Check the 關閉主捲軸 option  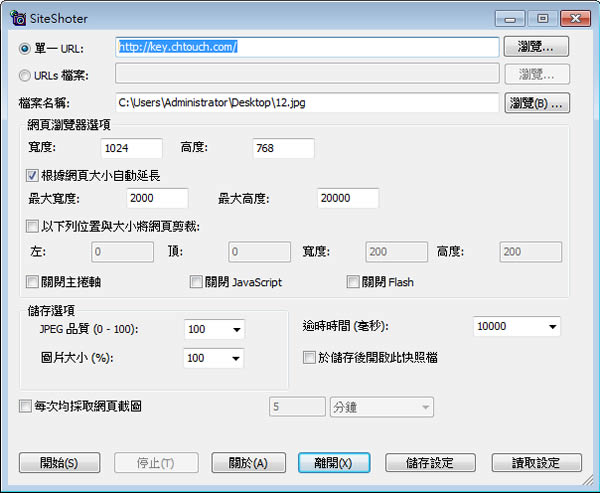(32, 282)
